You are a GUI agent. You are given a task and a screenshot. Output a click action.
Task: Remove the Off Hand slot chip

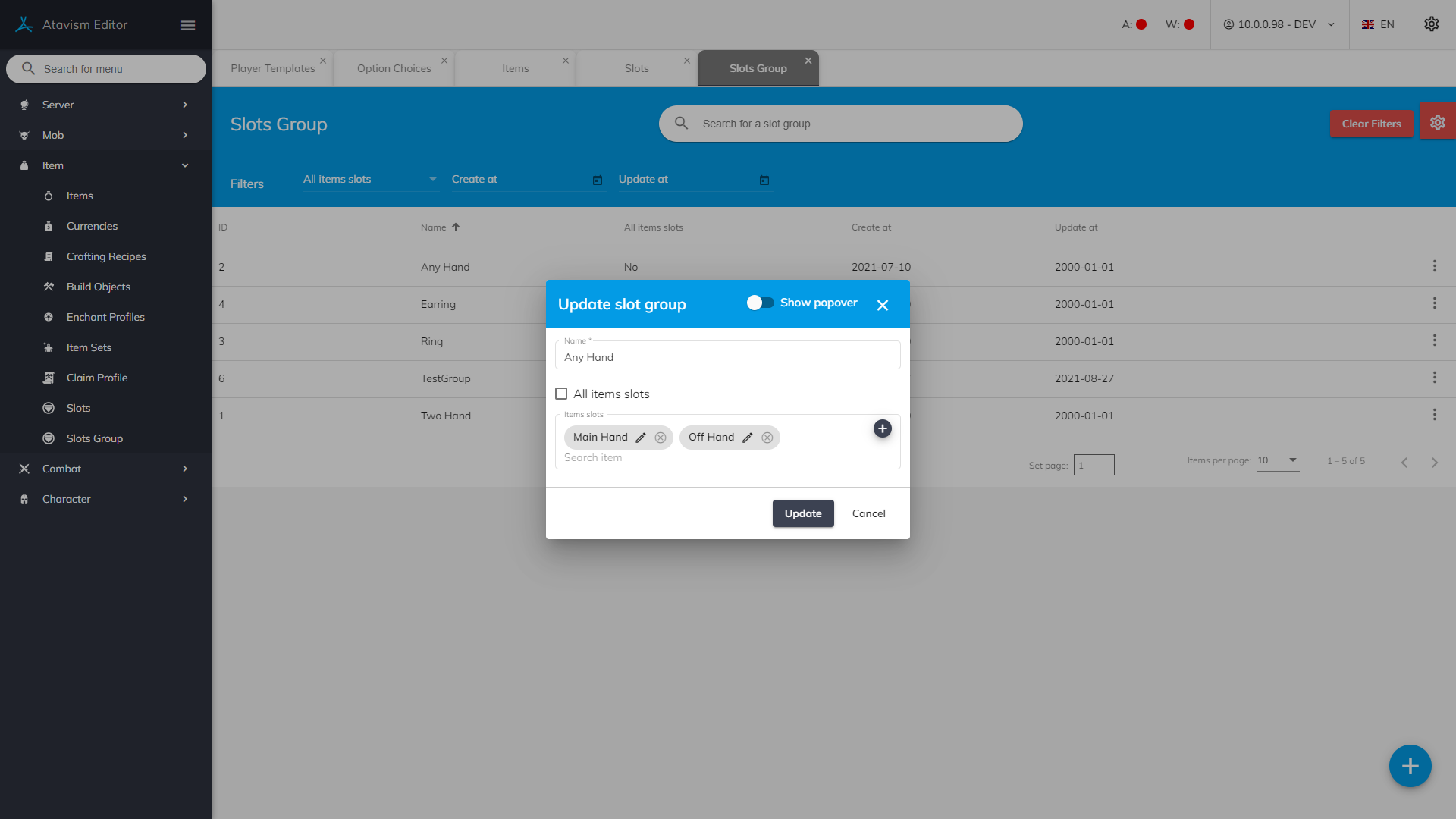(x=767, y=438)
